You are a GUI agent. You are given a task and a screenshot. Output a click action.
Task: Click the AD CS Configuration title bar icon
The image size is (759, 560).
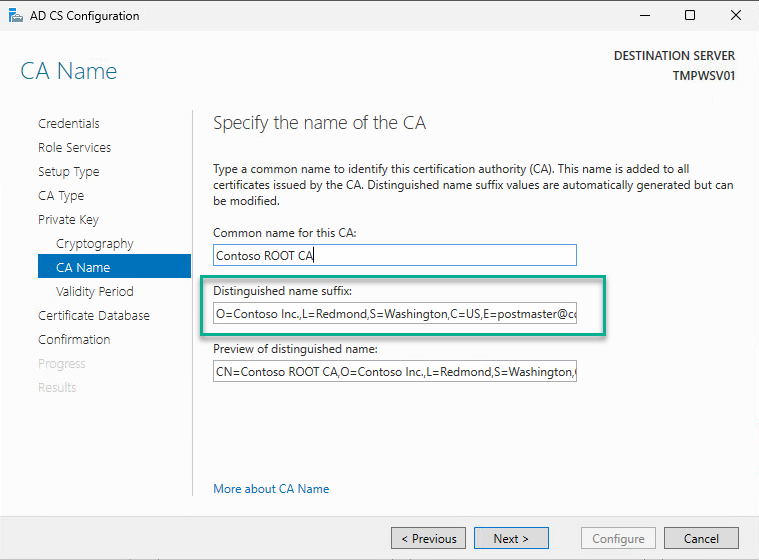[x=14, y=16]
